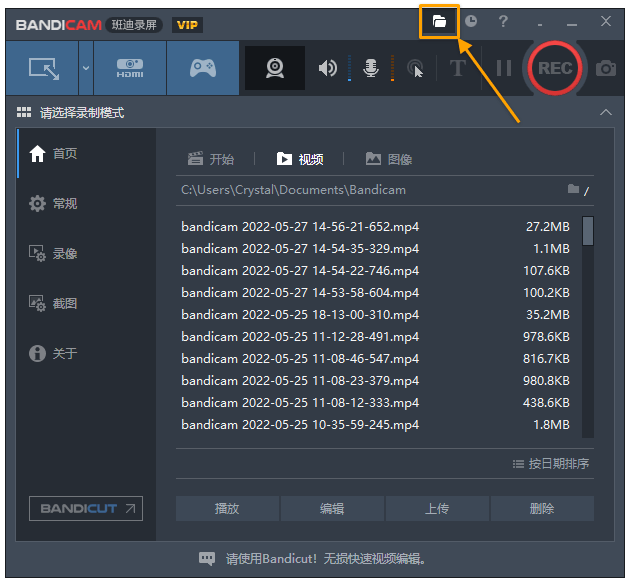The width and height of the screenshot is (630, 582).
Task: Collapse the panel with the up chevron
Action: (x=605, y=112)
